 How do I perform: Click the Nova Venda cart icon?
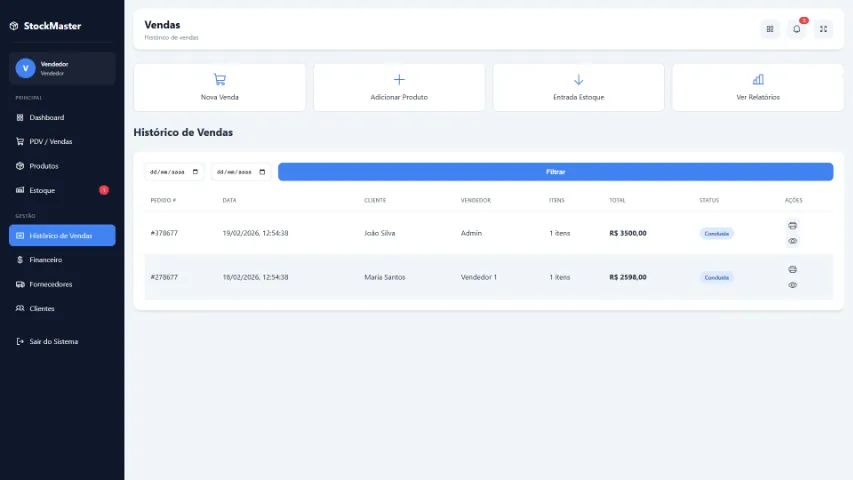pyautogui.click(x=219, y=80)
